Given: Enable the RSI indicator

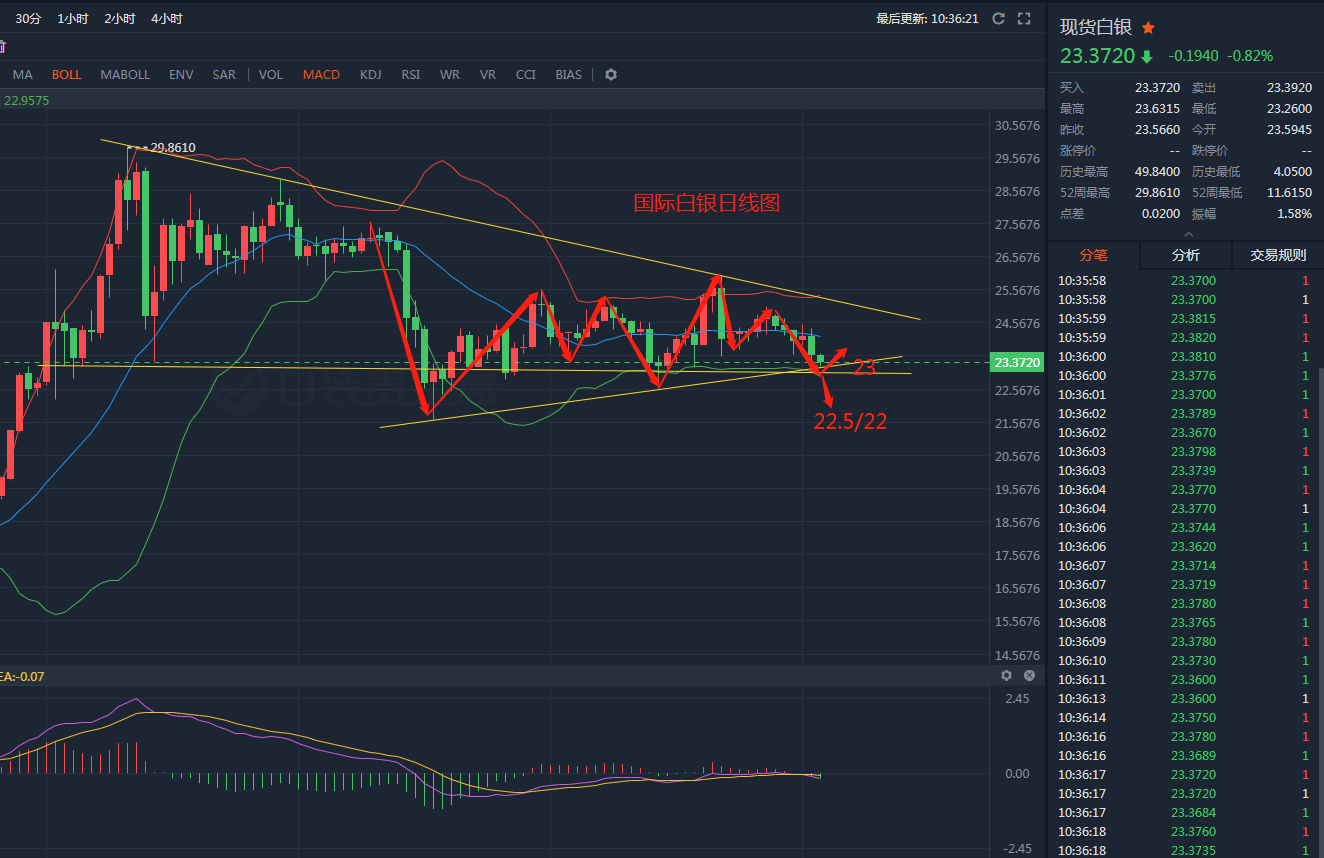Looking at the screenshot, I should point(410,75).
